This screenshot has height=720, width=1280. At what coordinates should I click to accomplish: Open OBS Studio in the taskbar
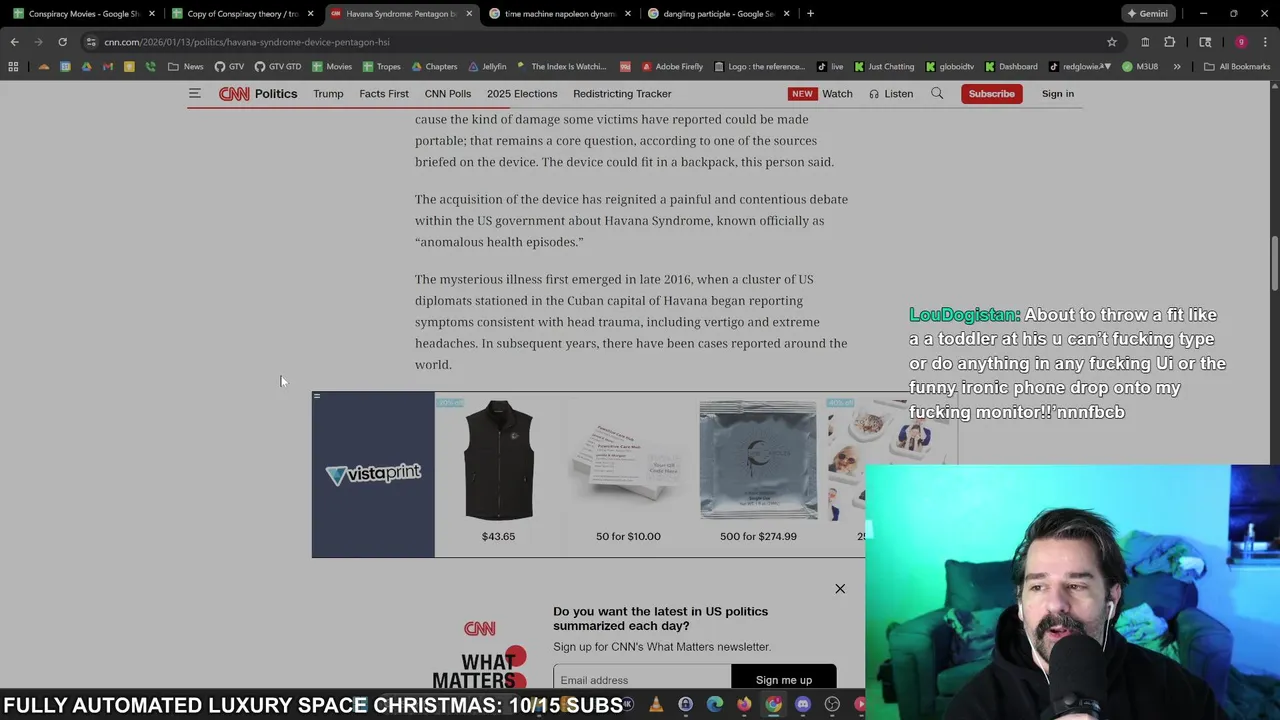(832, 705)
